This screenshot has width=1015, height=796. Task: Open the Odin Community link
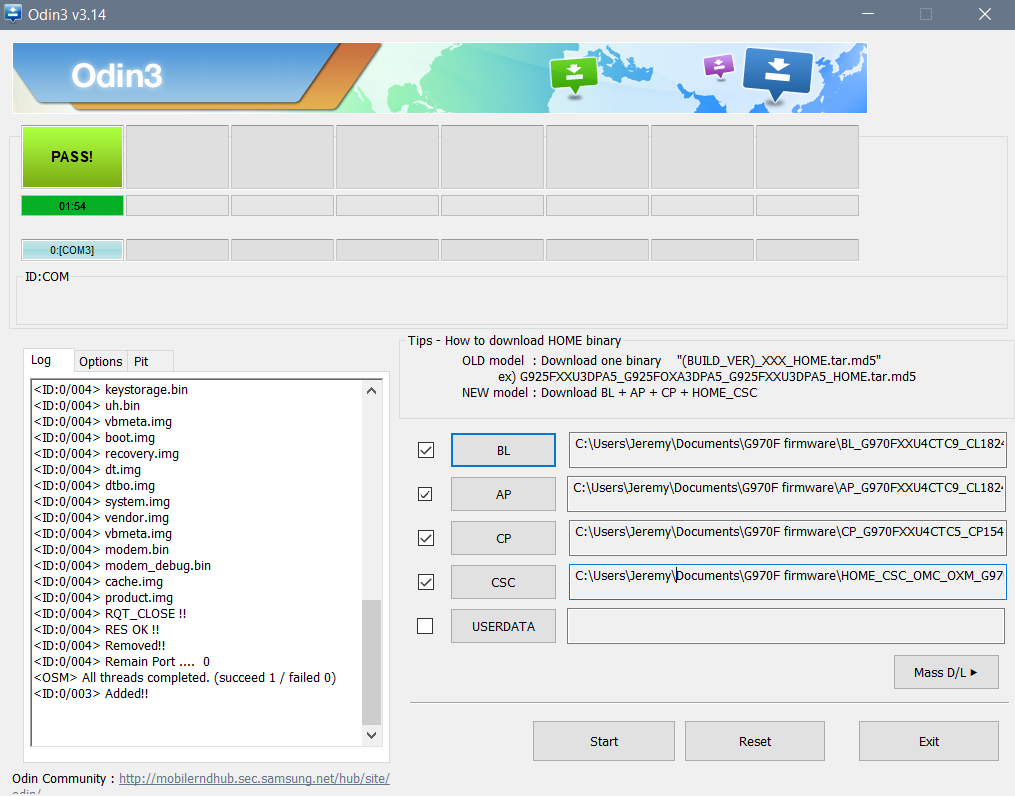(x=254, y=778)
